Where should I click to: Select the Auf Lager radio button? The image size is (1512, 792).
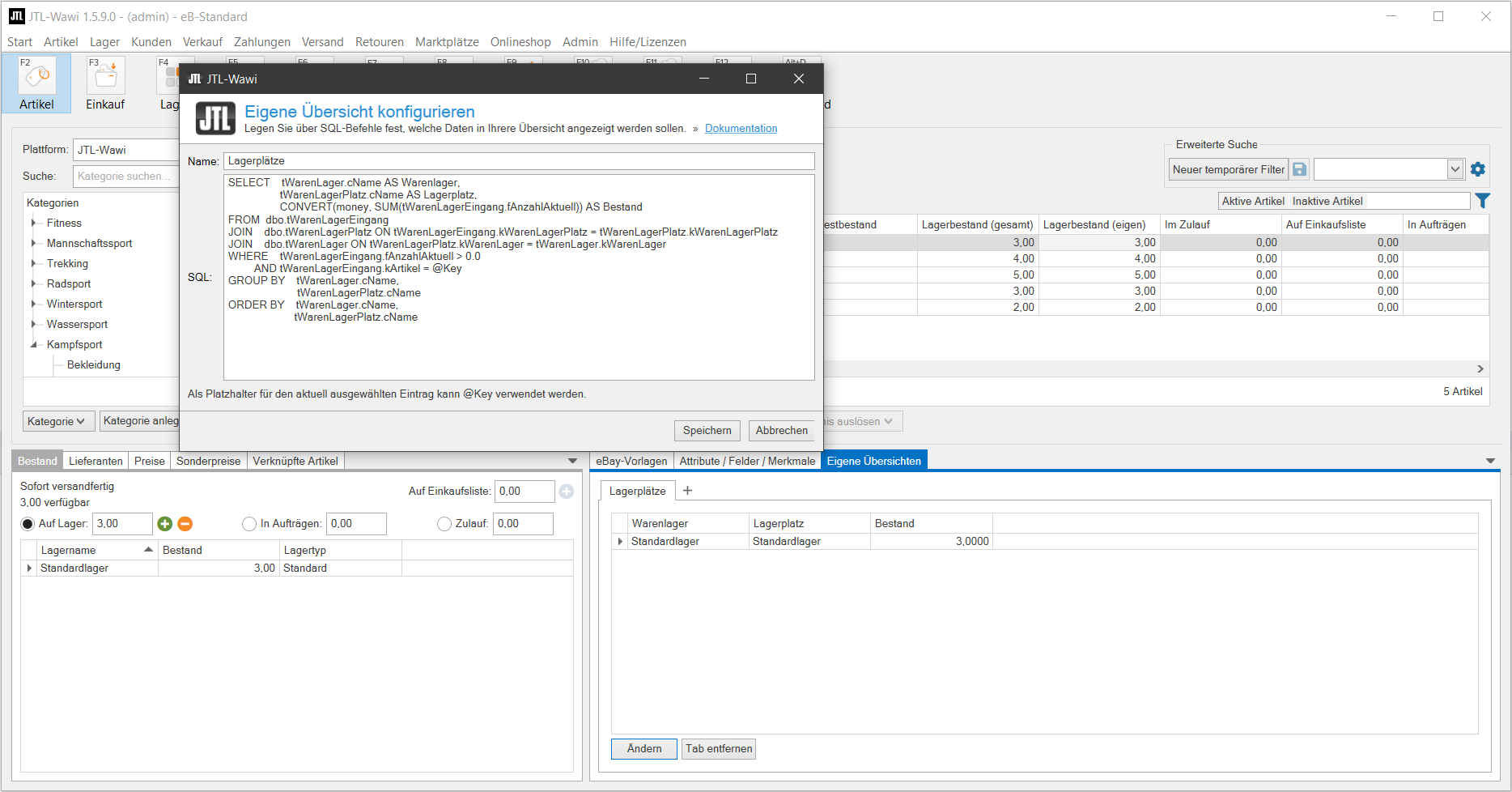click(28, 524)
